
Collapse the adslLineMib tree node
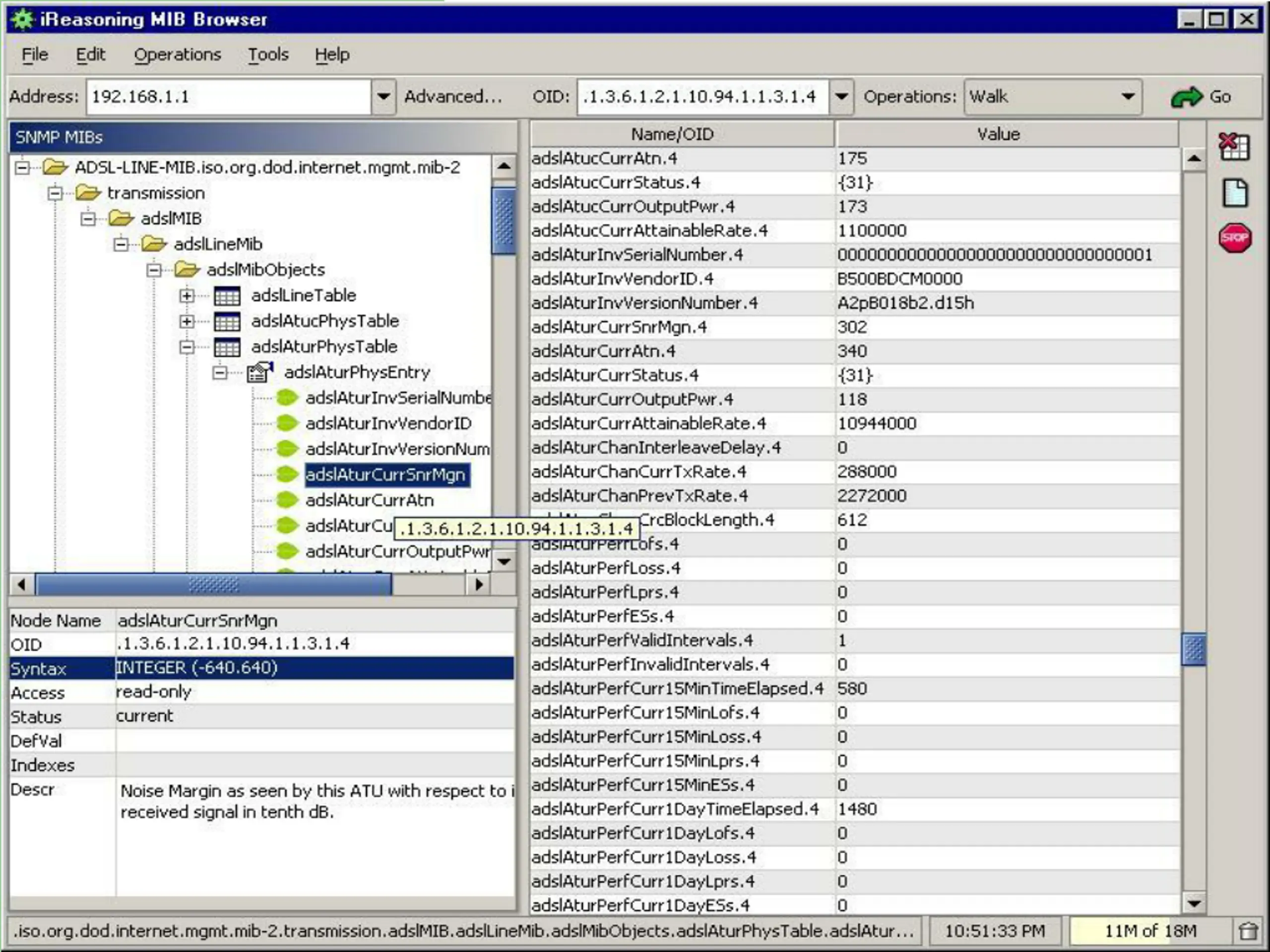[x=121, y=244]
